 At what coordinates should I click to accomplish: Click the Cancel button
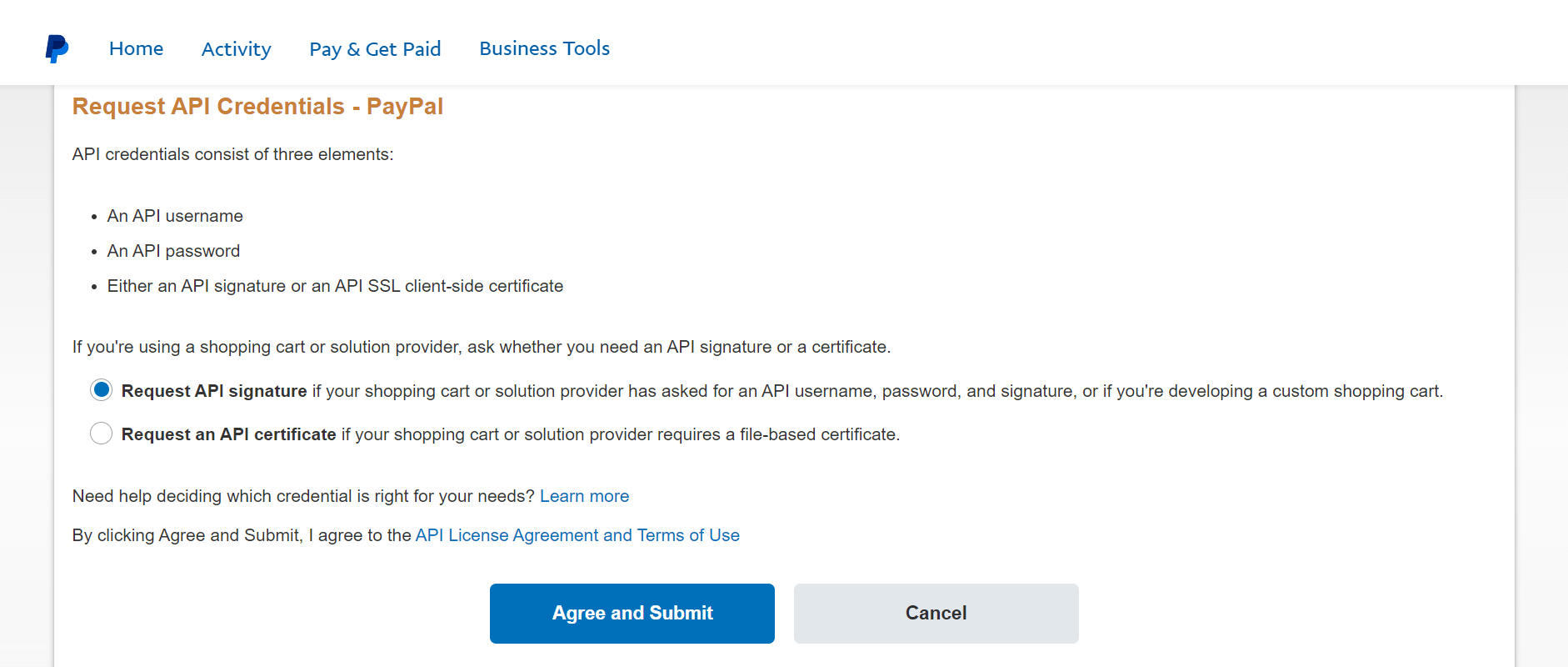936,614
